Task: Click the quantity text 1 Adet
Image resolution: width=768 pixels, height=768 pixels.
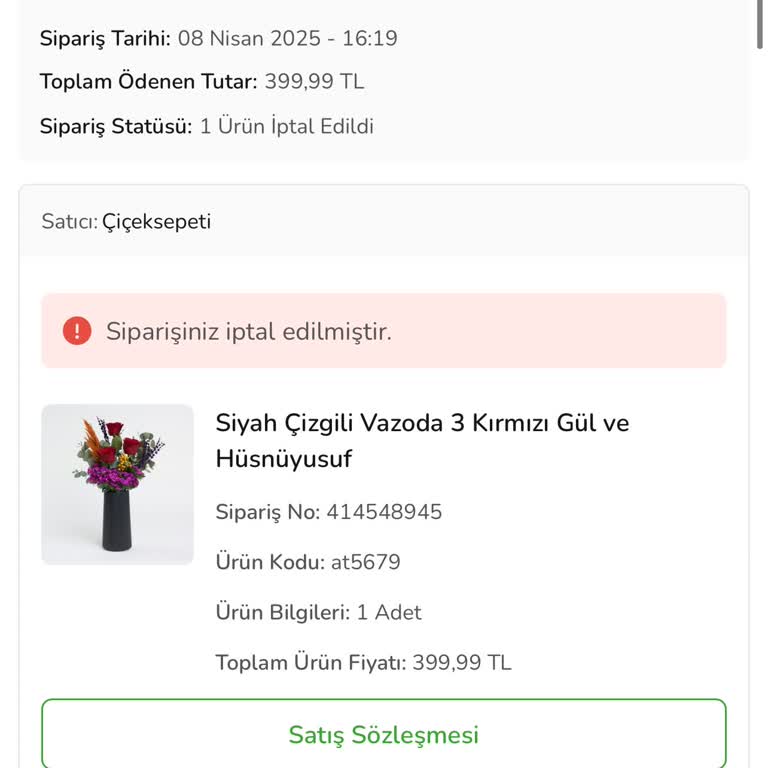Action: tap(389, 612)
